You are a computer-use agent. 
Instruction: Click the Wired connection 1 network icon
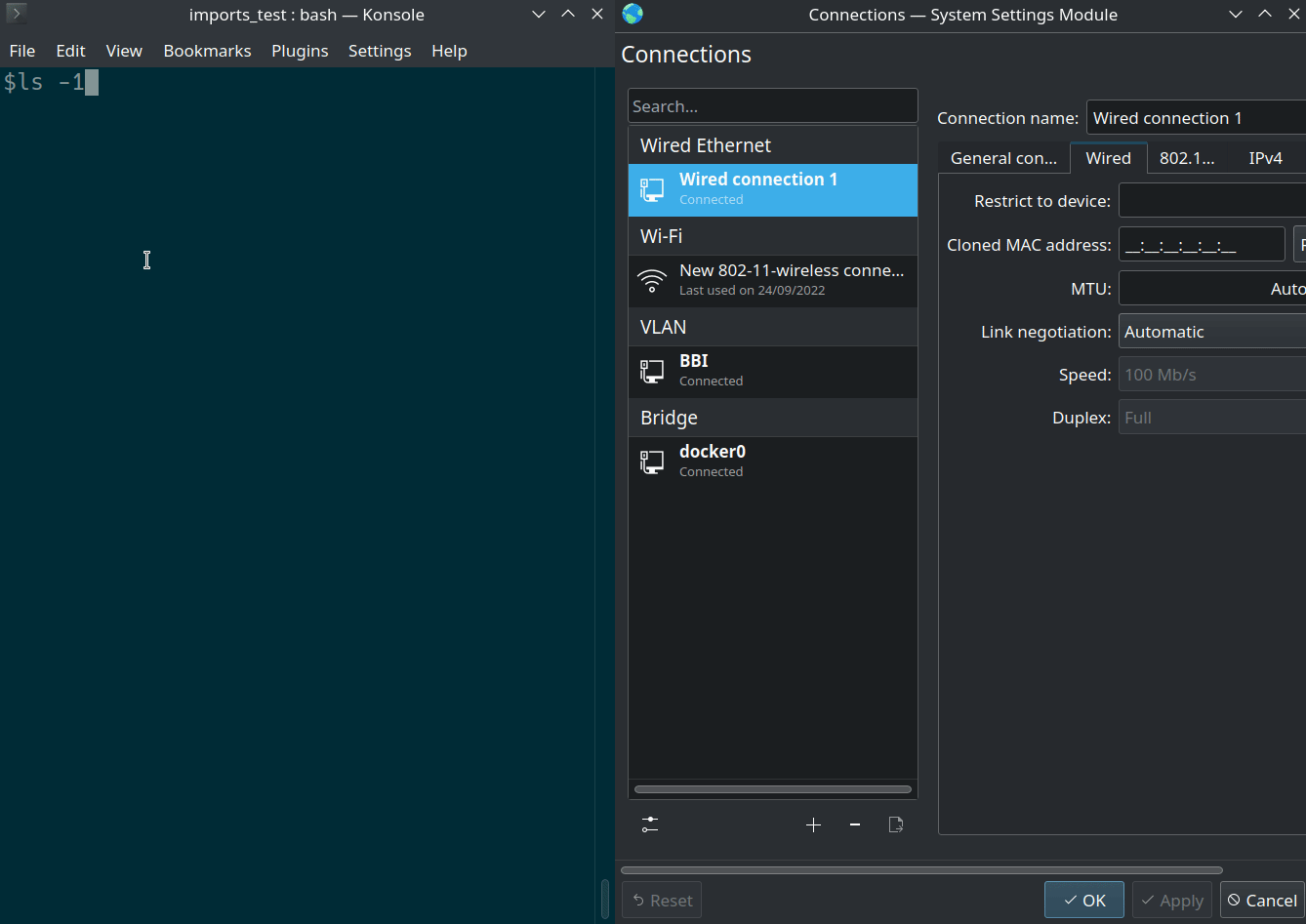click(652, 189)
